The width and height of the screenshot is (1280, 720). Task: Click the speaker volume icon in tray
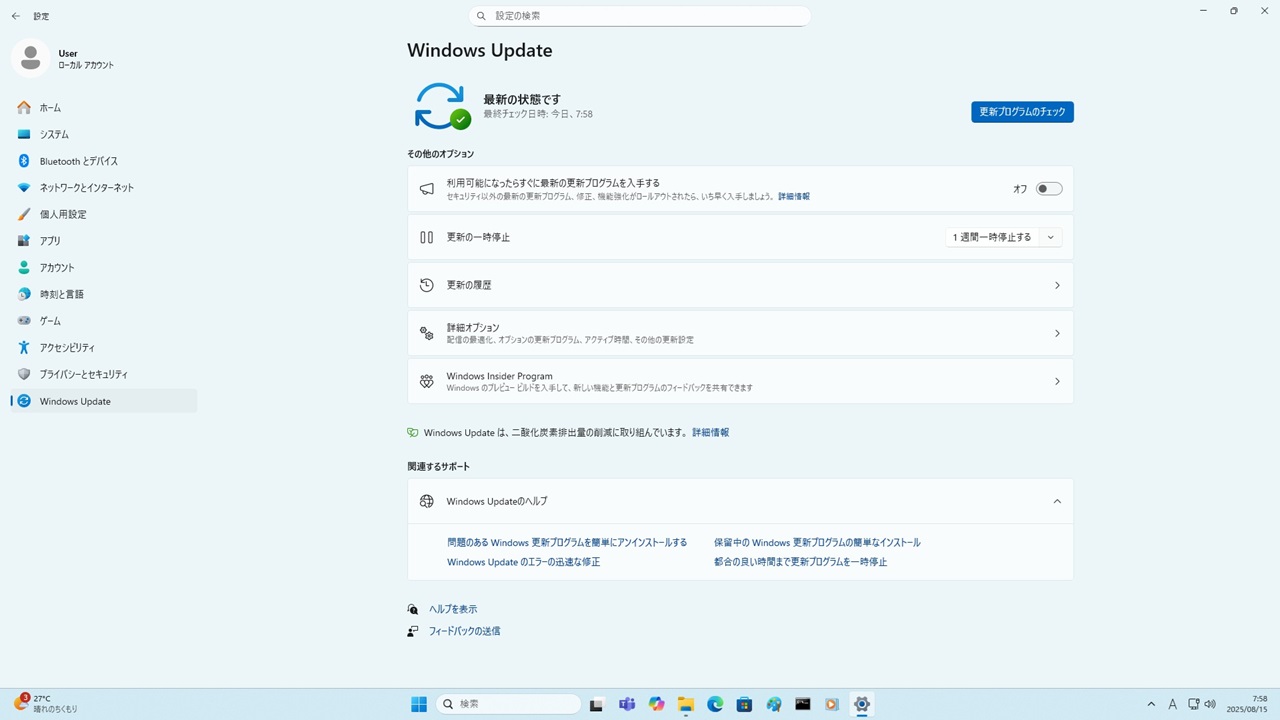click(1210, 704)
